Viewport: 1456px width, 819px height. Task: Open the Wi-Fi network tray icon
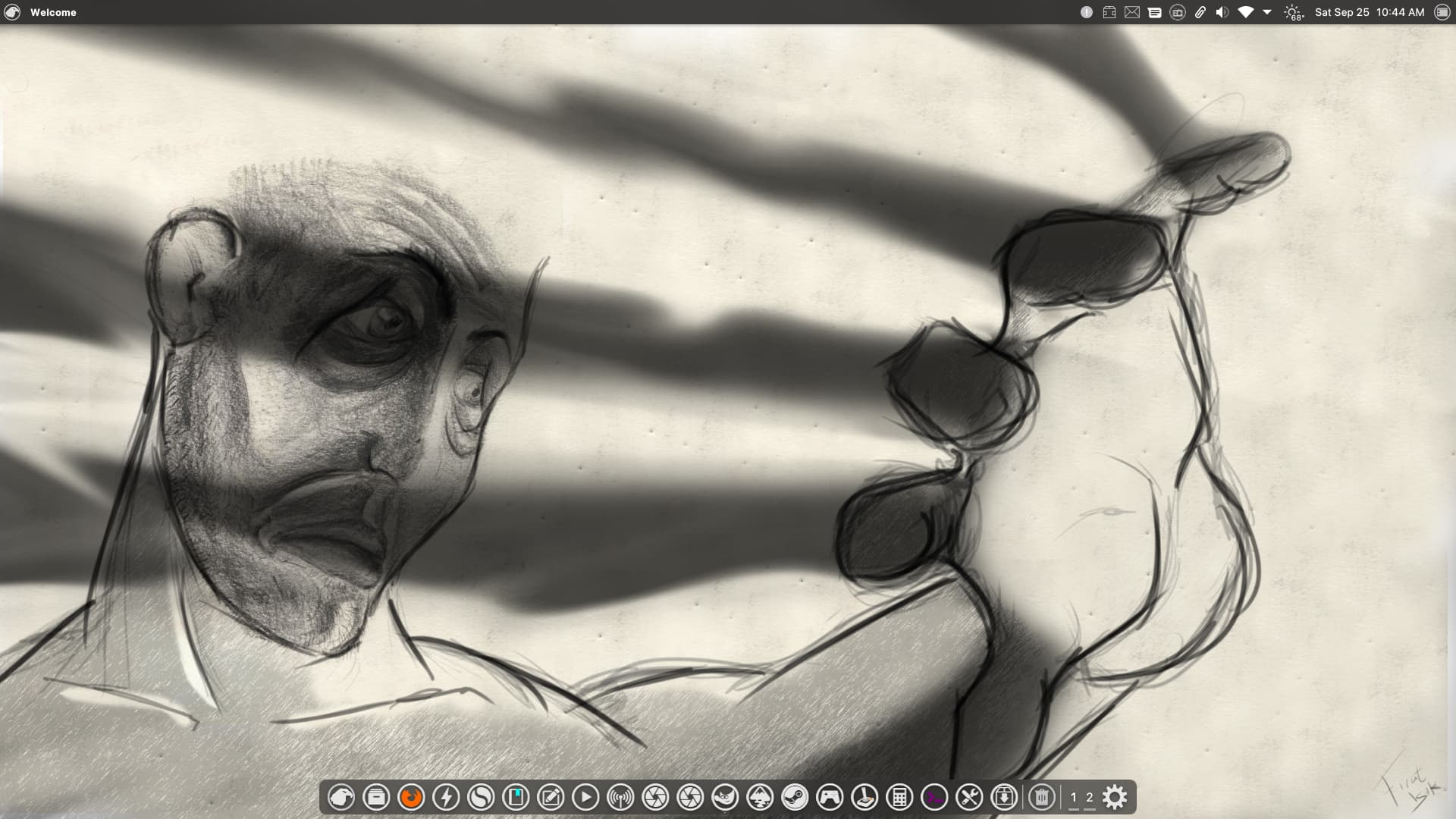coord(1245,12)
